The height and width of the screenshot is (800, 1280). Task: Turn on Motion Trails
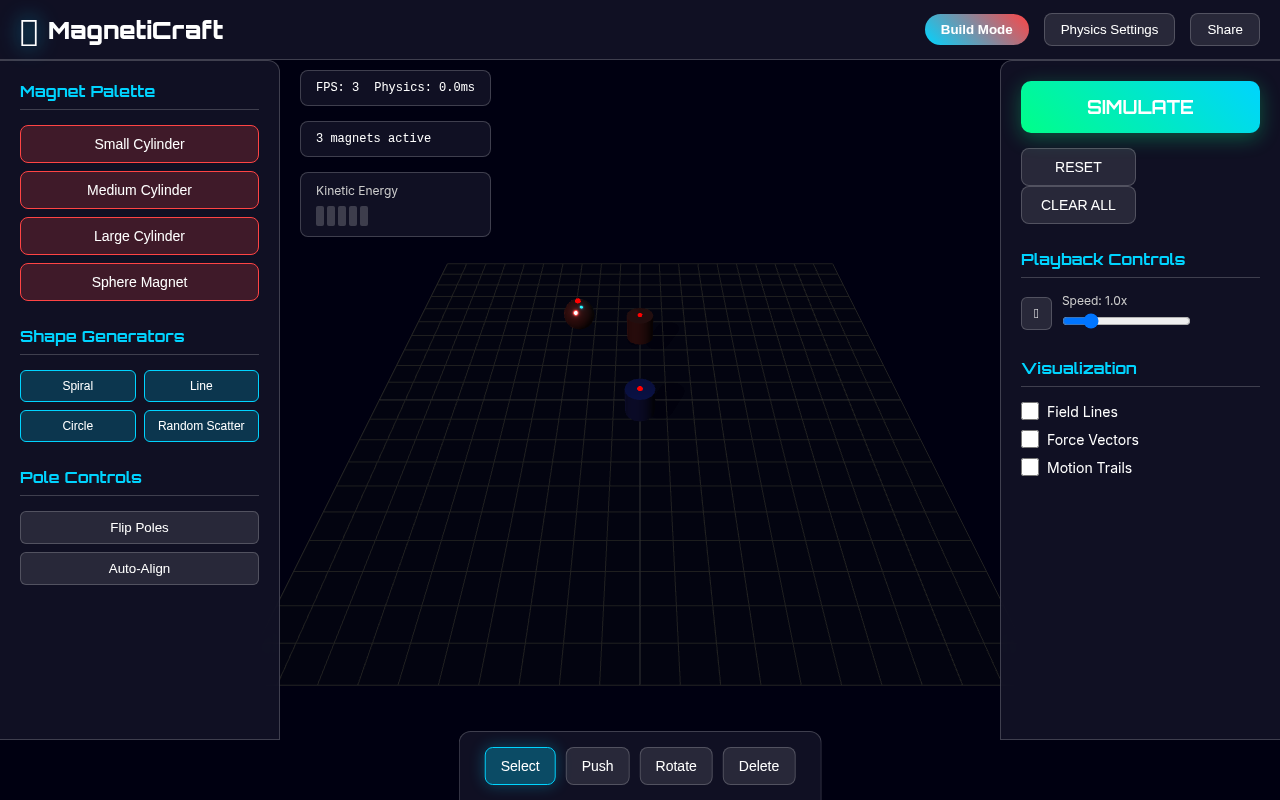point(1030,467)
